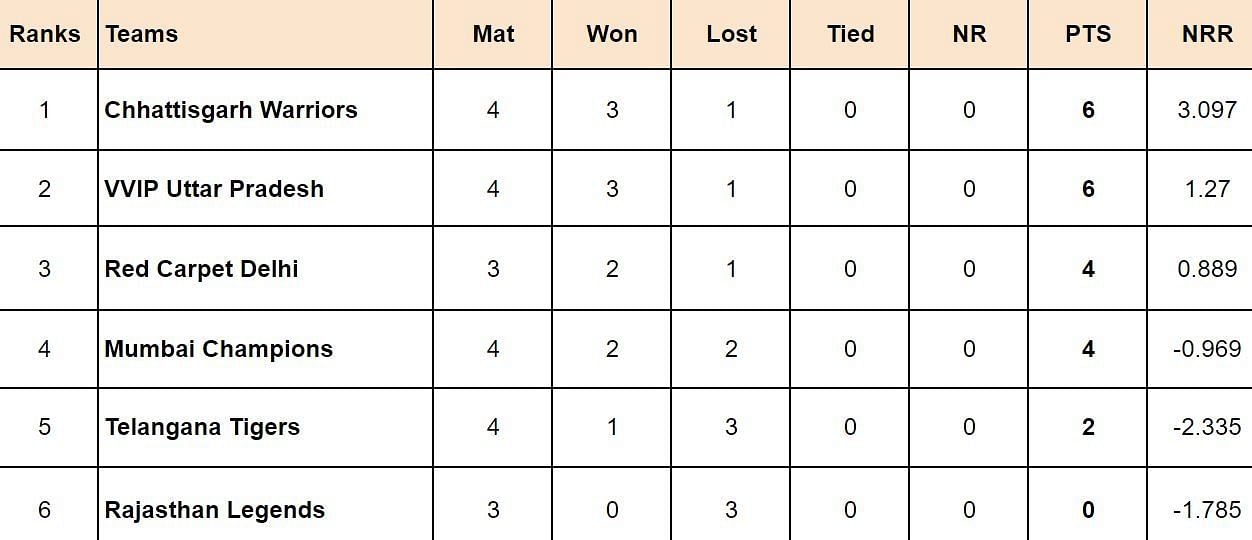Screen dimensions: 1252x540
Task: Click the Mumbai Champions team name
Action: (x=219, y=349)
